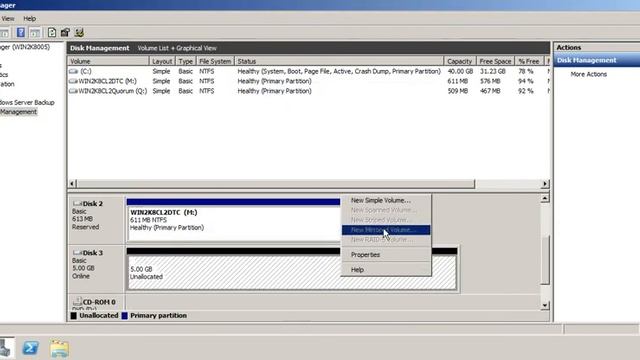The height and width of the screenshot is (360, 640).
Task: Select the Server Manager (WIN2K8005) root node
Action: point(25,47)
